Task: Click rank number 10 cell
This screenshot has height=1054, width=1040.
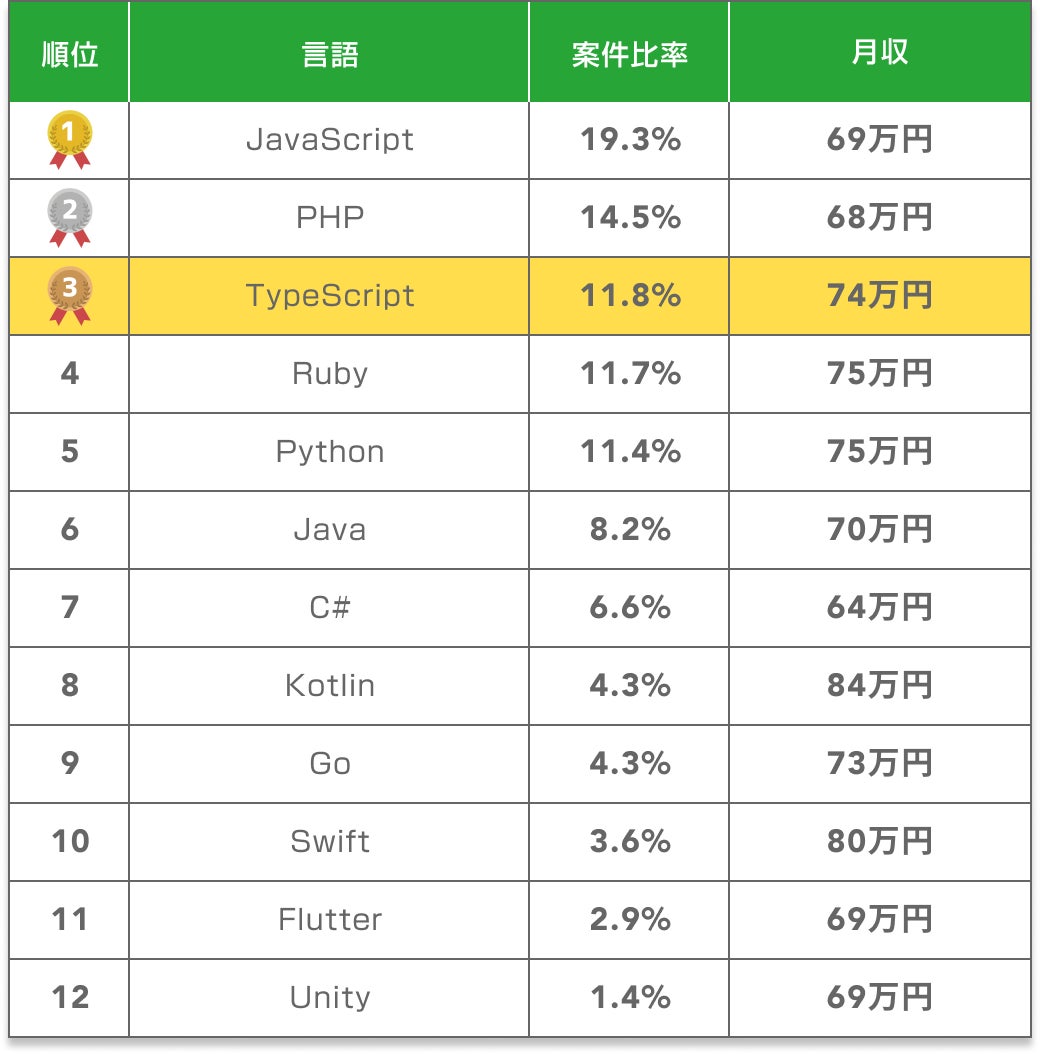Action: point(70,842)
